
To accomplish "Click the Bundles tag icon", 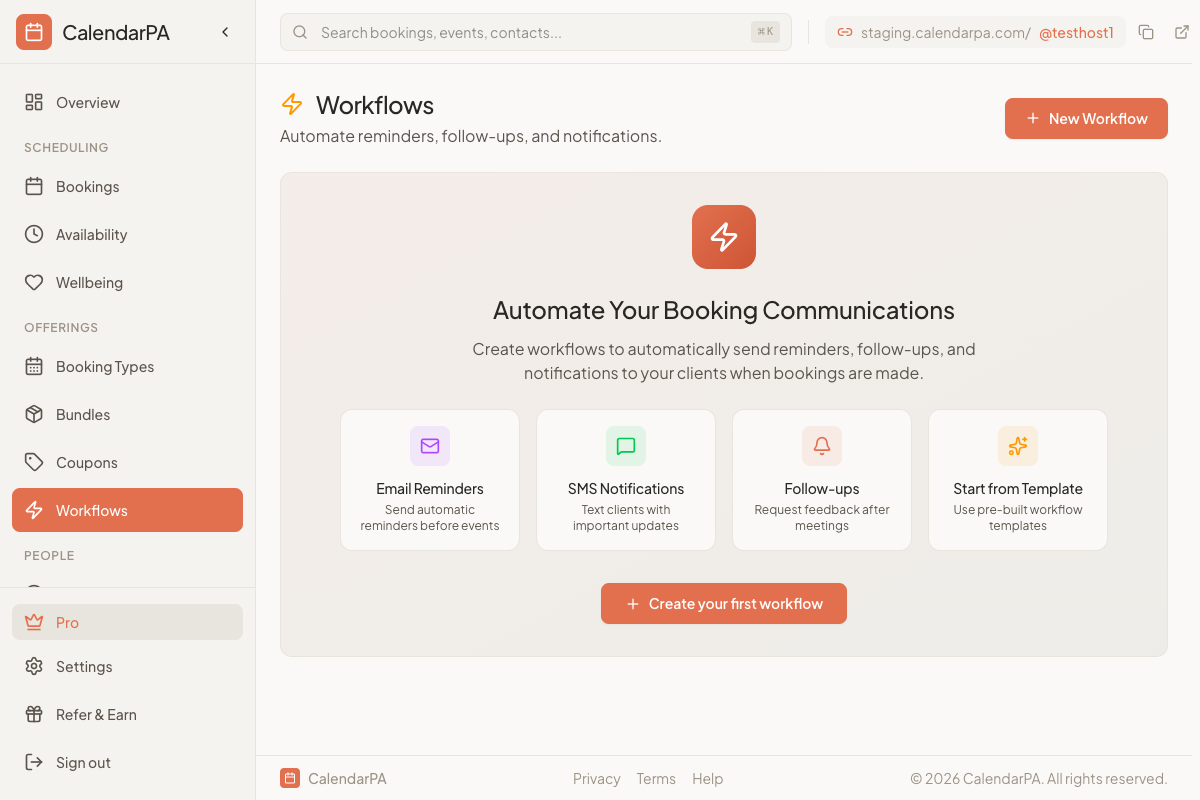I will click(x=33, y=414).
